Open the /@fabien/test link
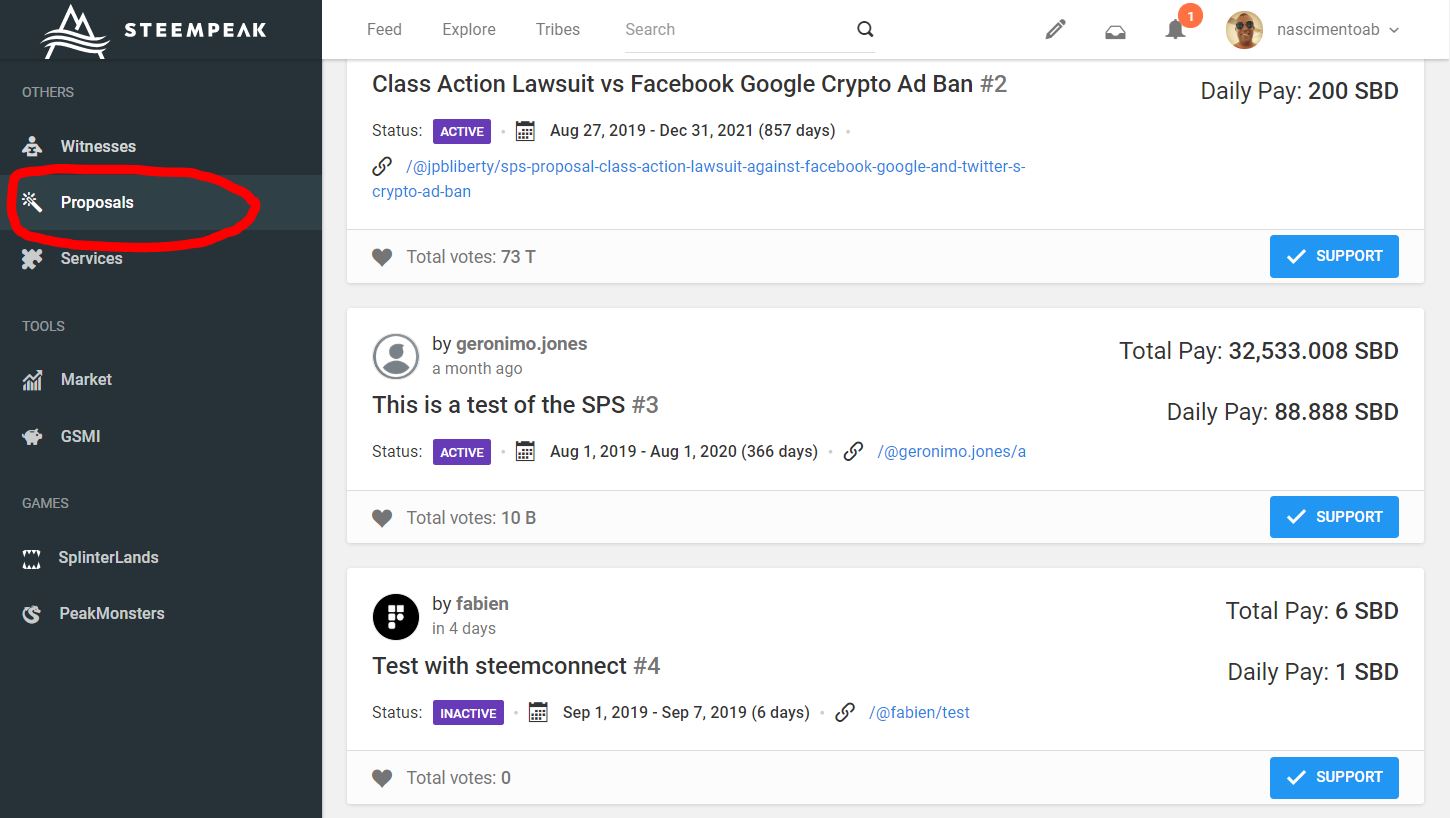 [919, 713]
